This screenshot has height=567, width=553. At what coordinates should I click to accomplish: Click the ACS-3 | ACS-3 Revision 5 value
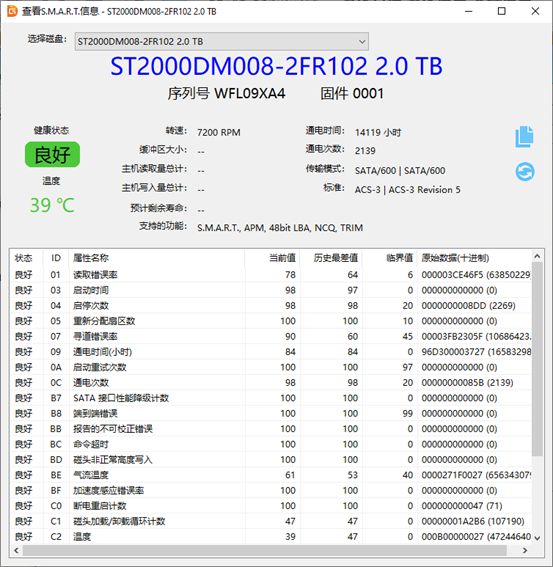pyautogui.click(x=407, y=190)
